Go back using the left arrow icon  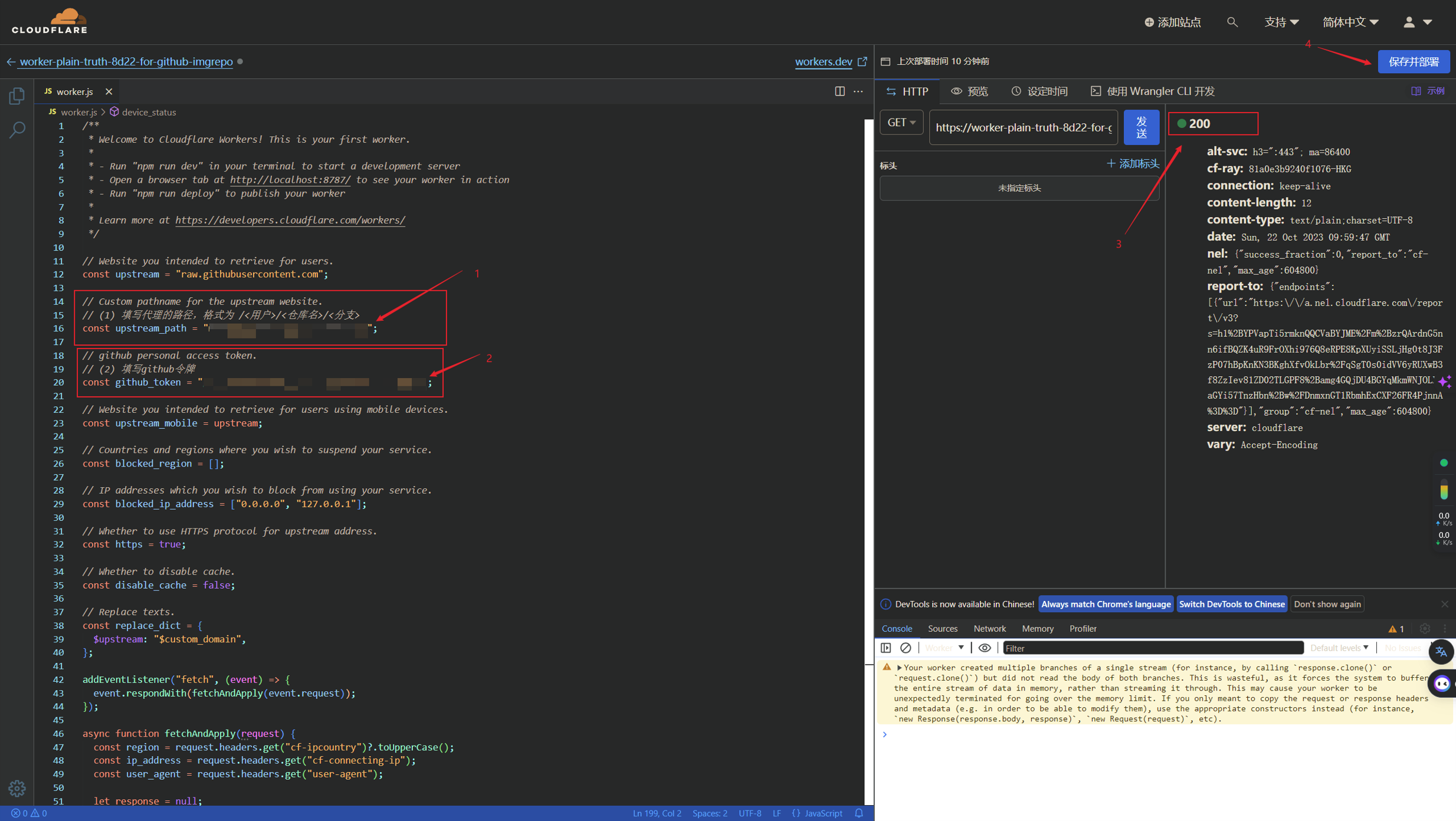(11, 61)
